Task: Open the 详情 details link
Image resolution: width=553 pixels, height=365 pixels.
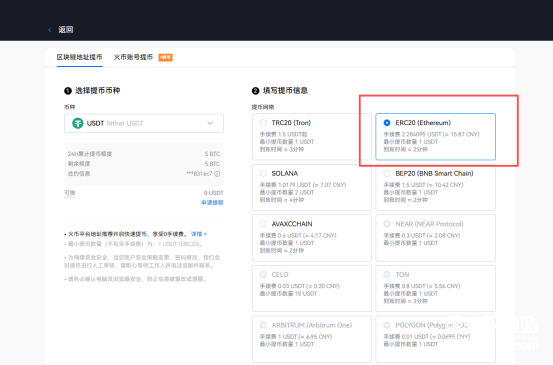Action: coord(199,234)
